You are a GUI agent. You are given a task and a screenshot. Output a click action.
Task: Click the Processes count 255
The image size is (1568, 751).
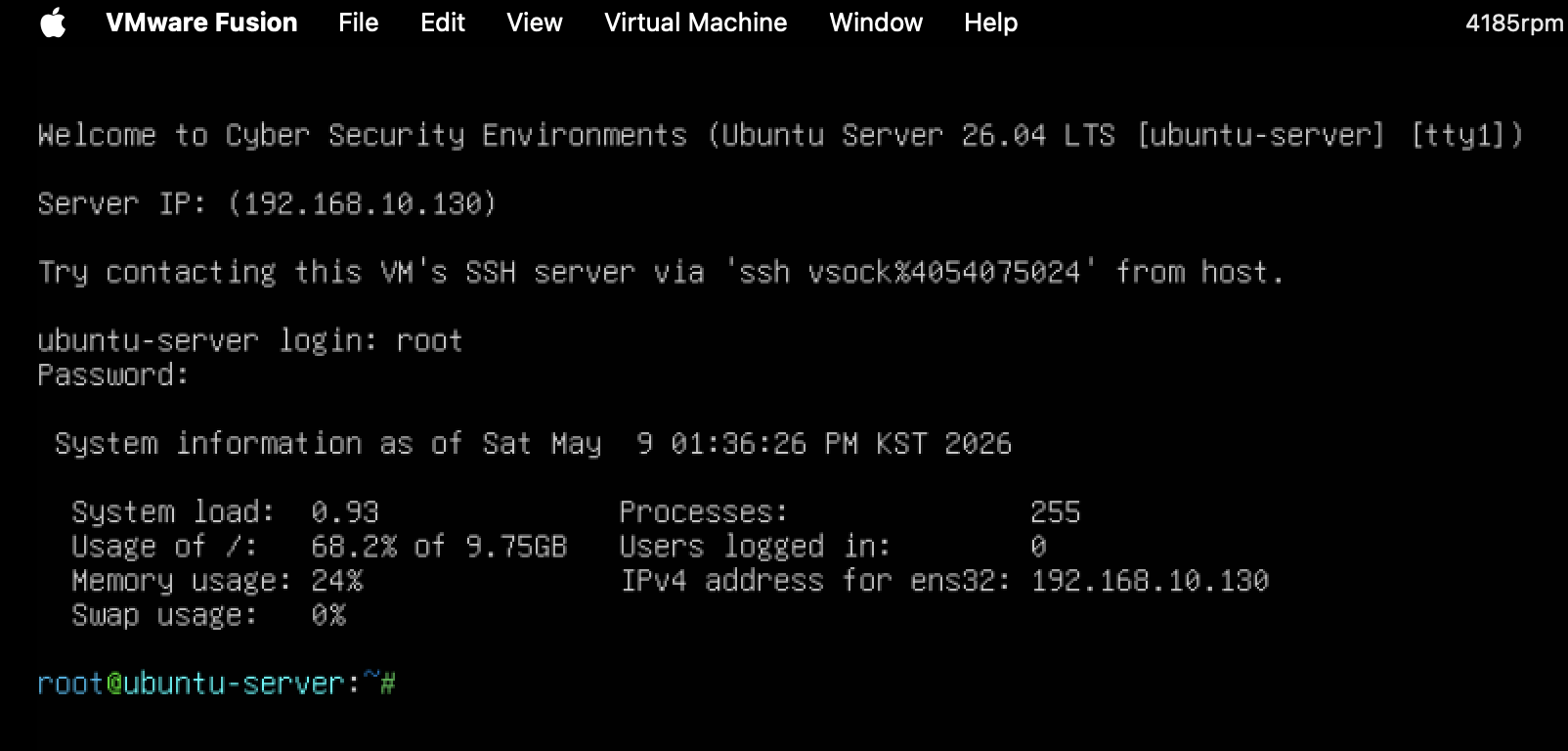1055,511
